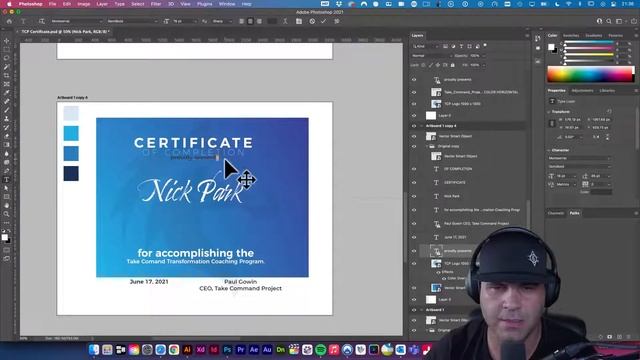Right-align the text in options bar
This screenshot has width=640, height=360.
pos(259,21)
